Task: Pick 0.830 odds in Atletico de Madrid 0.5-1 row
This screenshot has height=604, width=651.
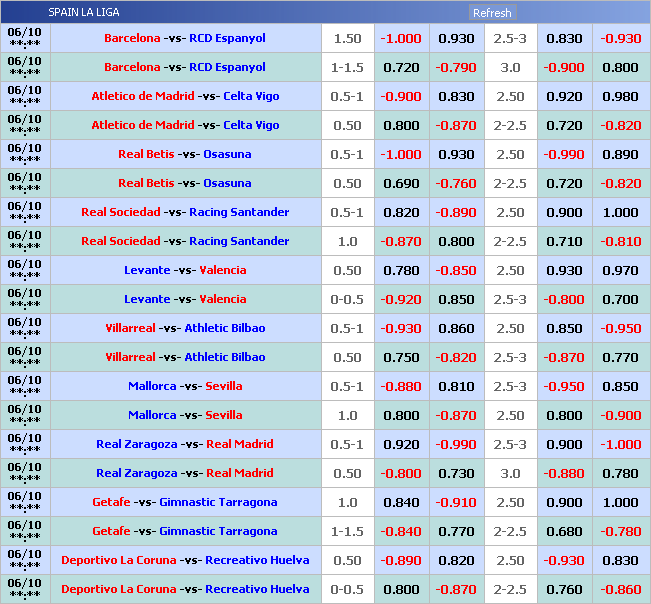Action: [456, 96]
